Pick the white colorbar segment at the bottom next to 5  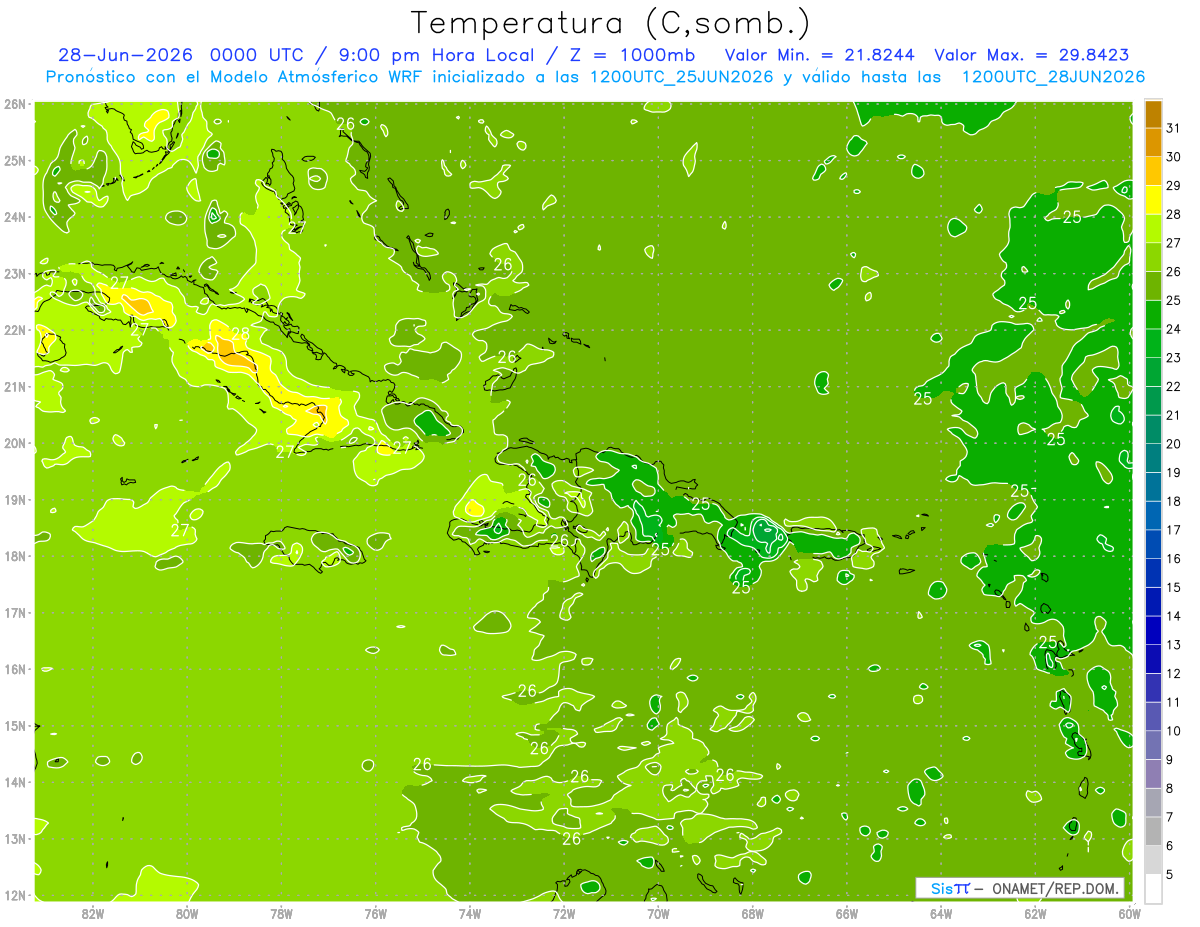1153,888
